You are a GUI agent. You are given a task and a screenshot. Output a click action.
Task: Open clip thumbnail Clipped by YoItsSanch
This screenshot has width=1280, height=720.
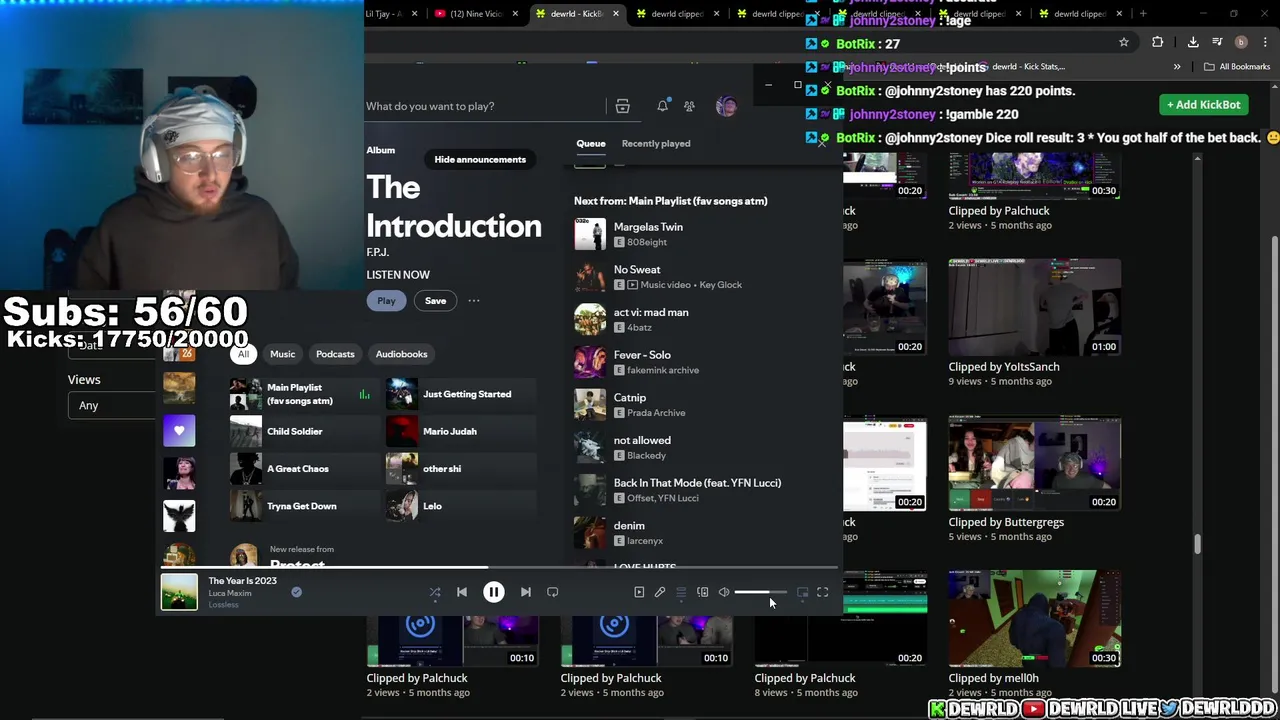click(1035, 307)
